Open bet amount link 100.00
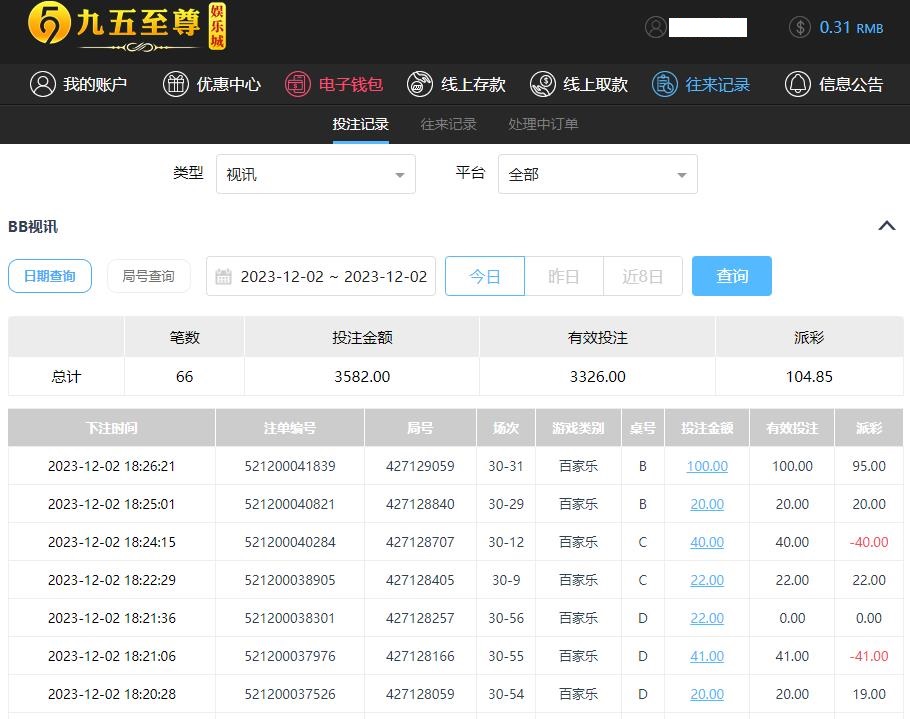Screen dimensions: 910x719 tap(707, 466)
